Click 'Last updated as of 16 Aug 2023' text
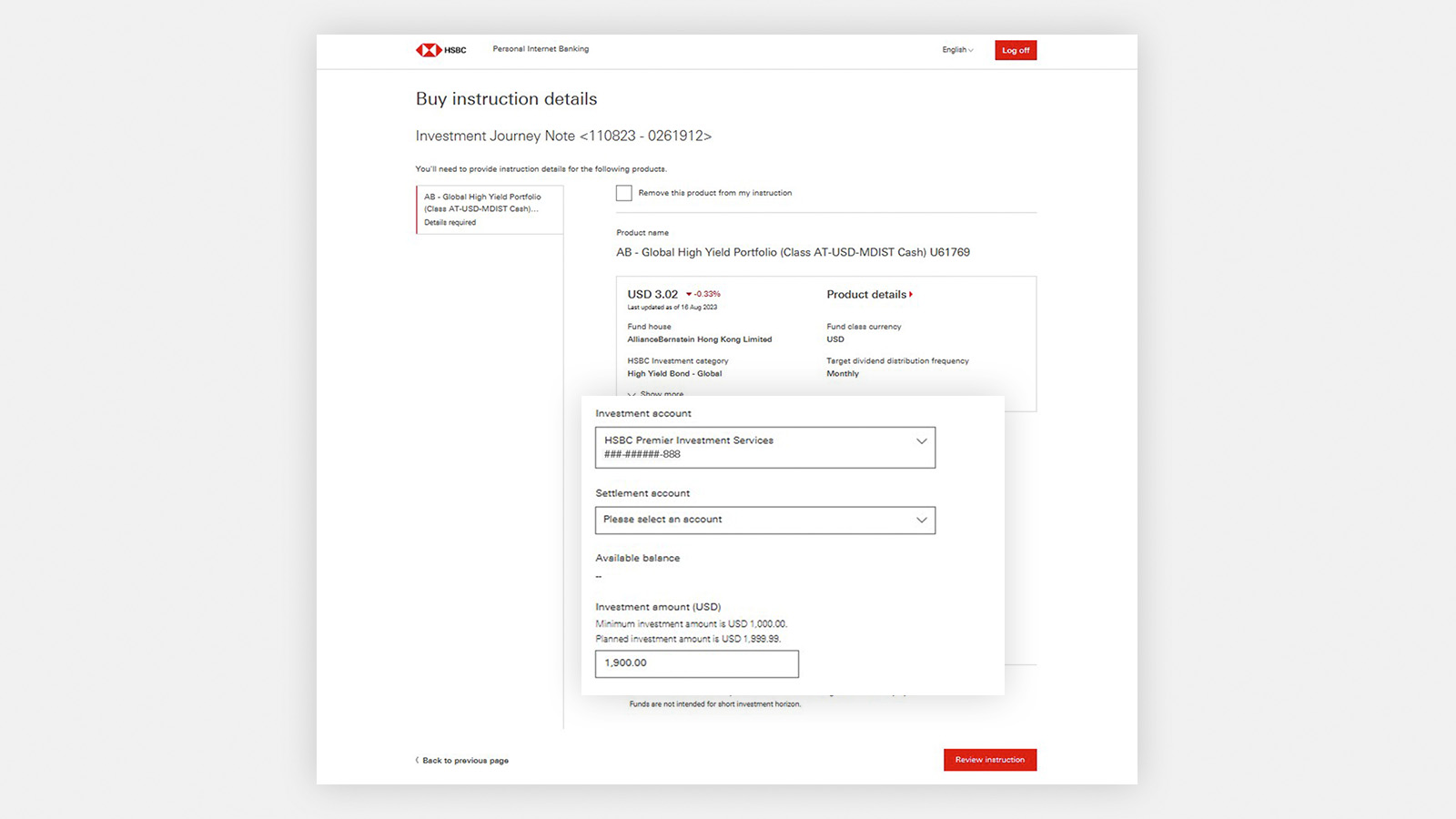 672,308
